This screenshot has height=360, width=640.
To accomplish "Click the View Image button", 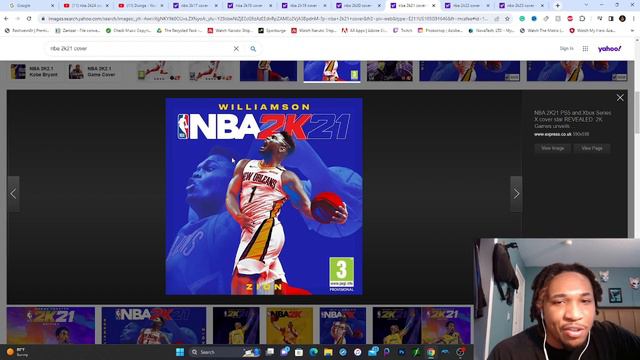I will click(x=552, y=148).
